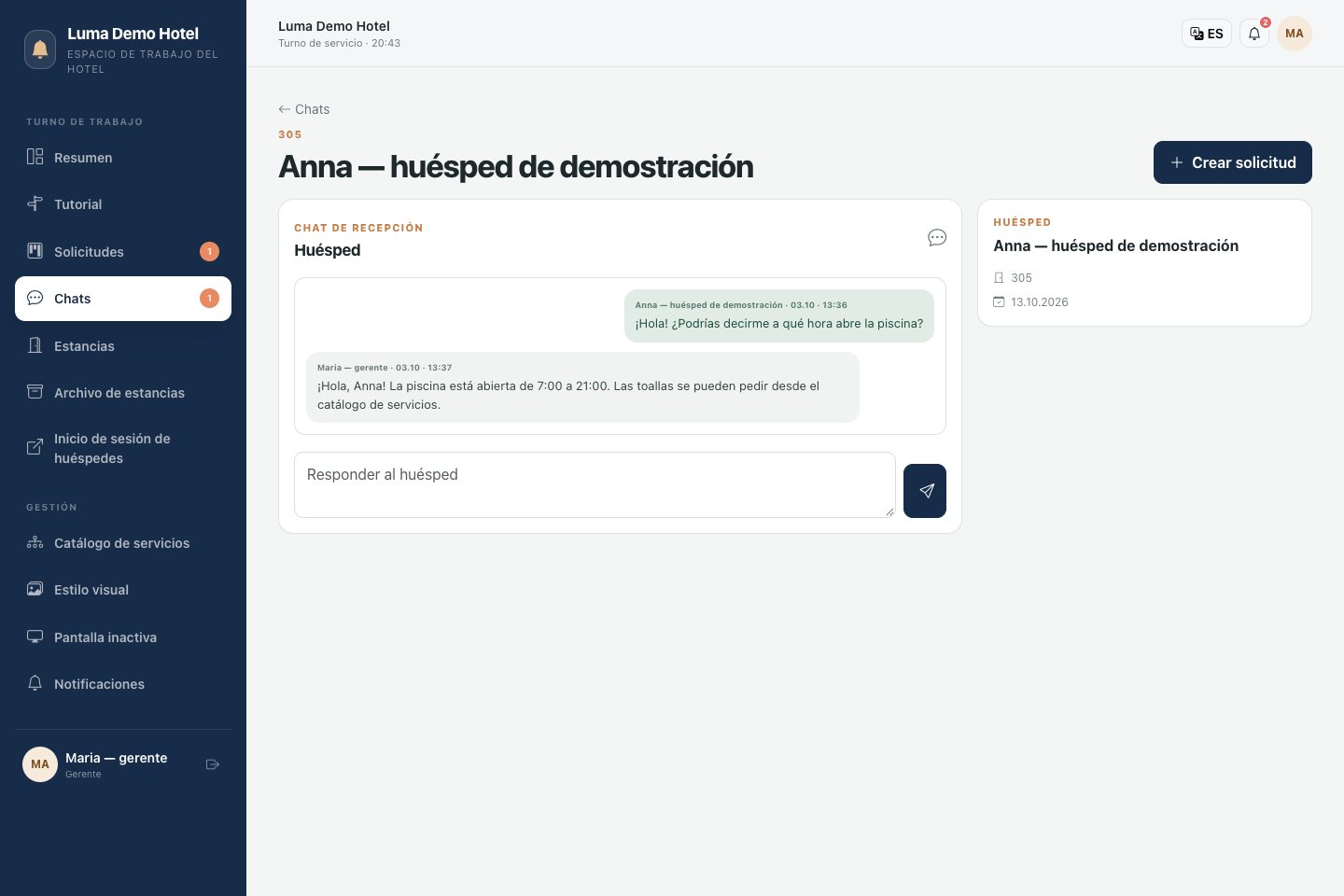
Task: Open the Resumen dashboard icon
Action: [35, 157]
